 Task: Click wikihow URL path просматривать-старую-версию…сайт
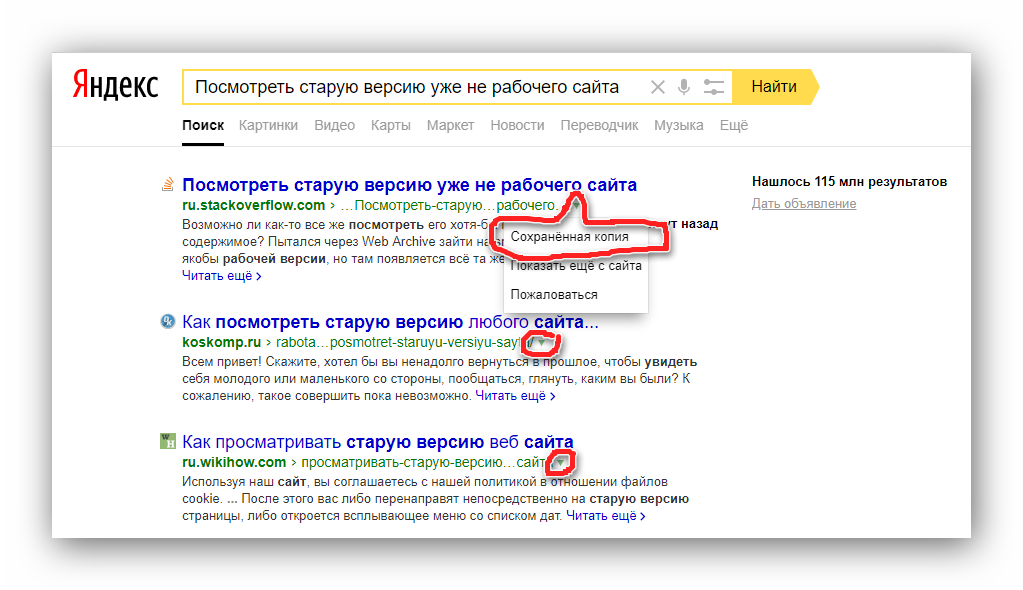pyautogui.click(x=423, y=462)
